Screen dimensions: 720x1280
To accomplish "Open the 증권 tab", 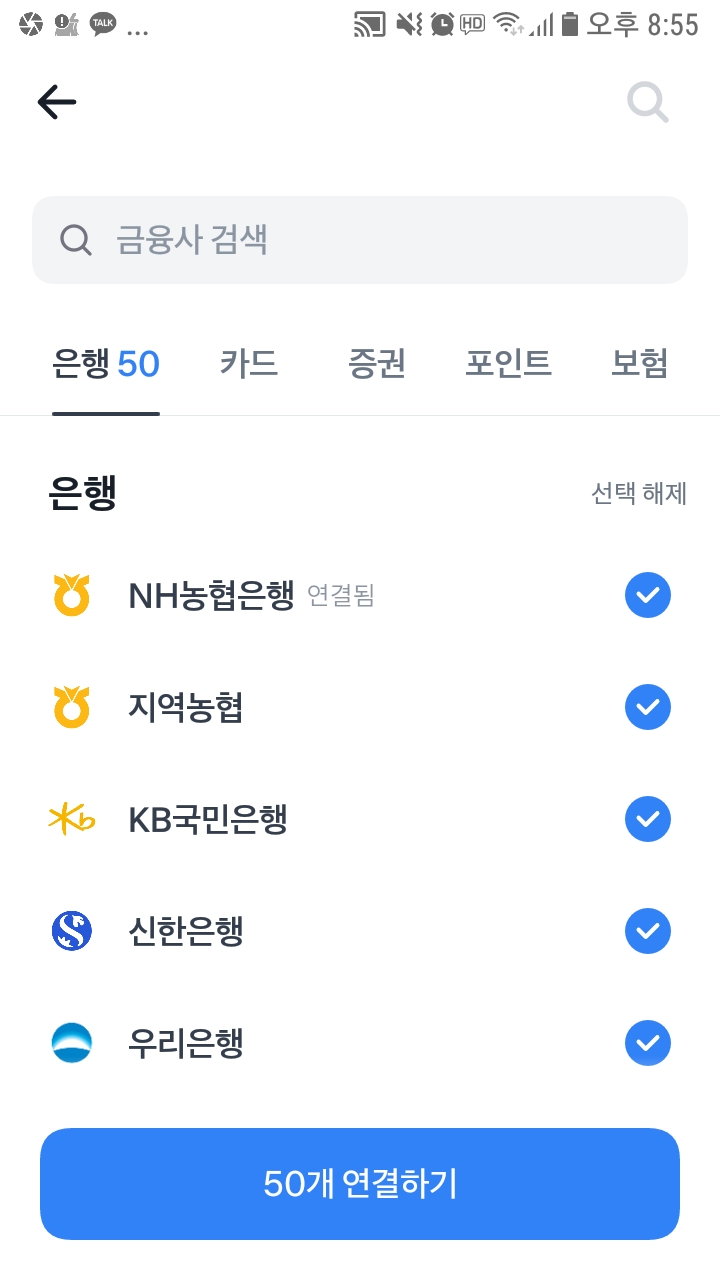I will coord(377,364).
